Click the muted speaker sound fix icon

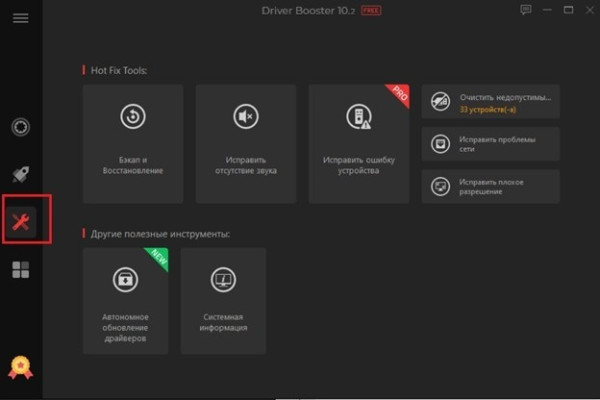click(x=246, y=116)
